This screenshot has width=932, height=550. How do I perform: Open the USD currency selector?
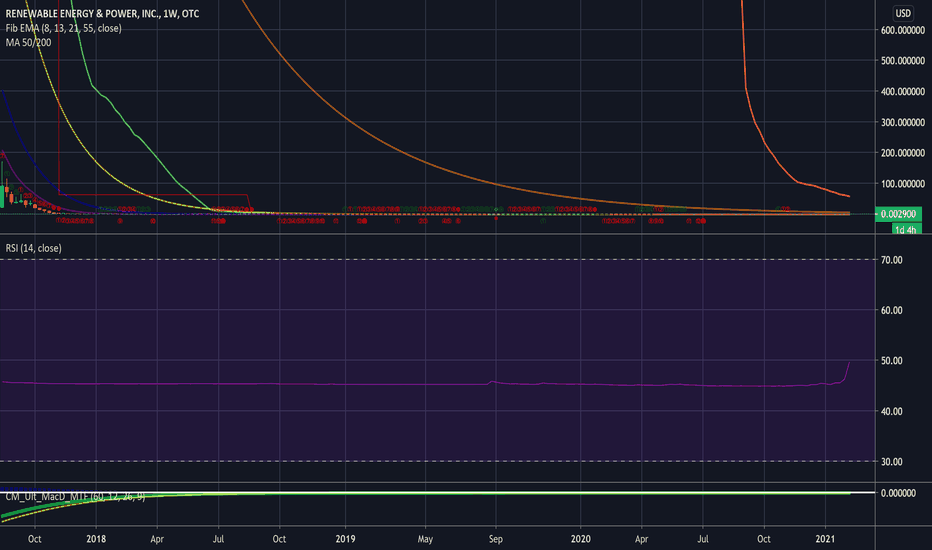click(903, 13)
